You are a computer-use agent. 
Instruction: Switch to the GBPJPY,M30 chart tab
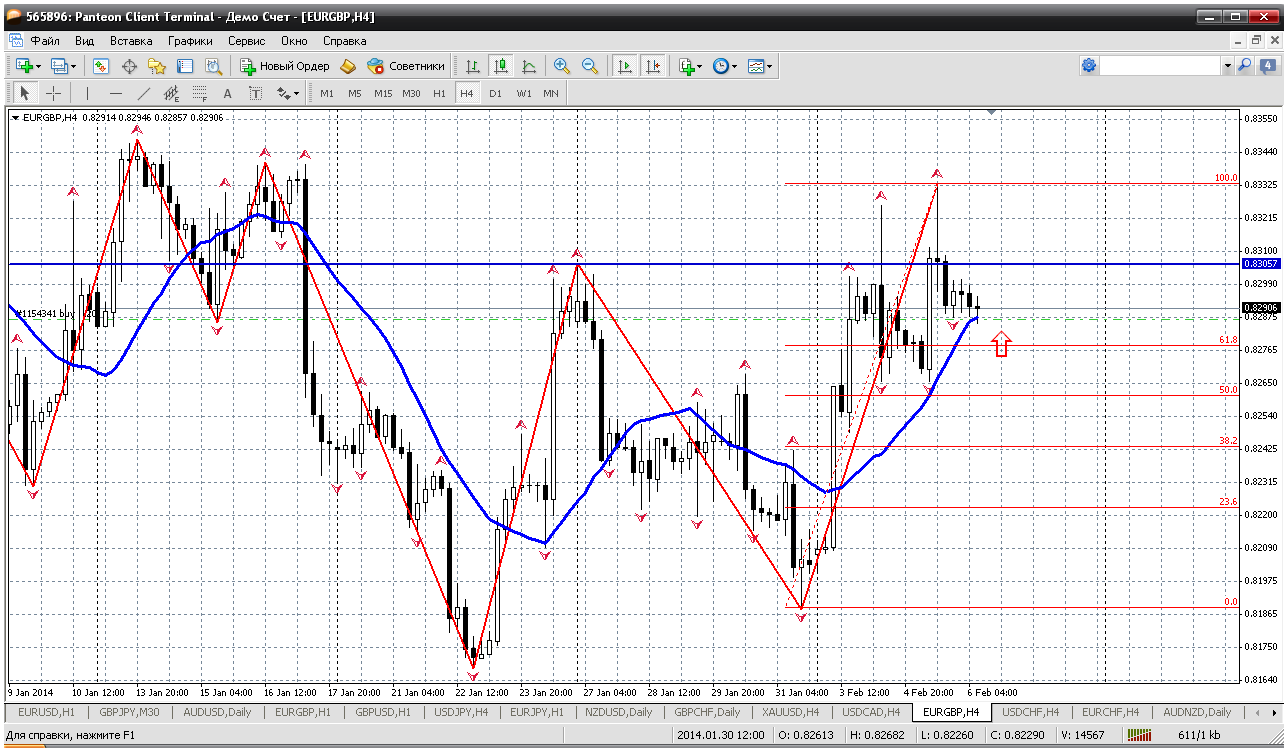tap(130, 712)
